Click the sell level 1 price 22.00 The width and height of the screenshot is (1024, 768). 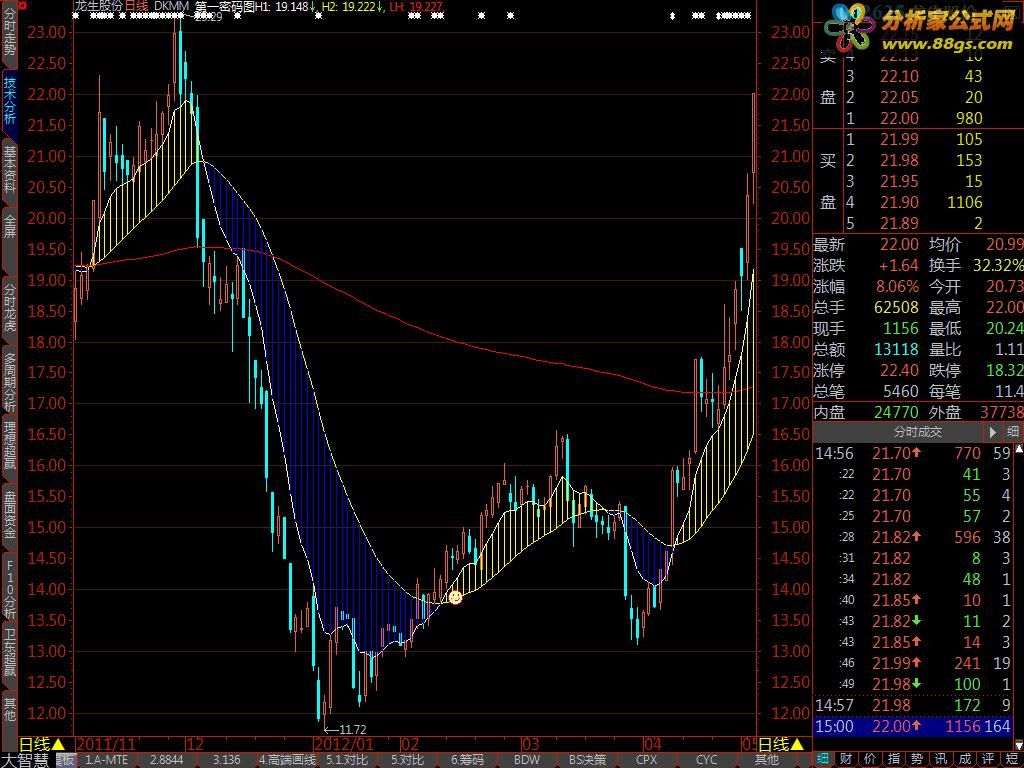899,118
